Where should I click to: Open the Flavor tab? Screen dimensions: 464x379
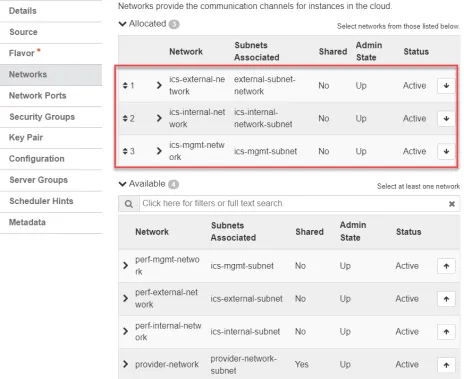point(51,53)
